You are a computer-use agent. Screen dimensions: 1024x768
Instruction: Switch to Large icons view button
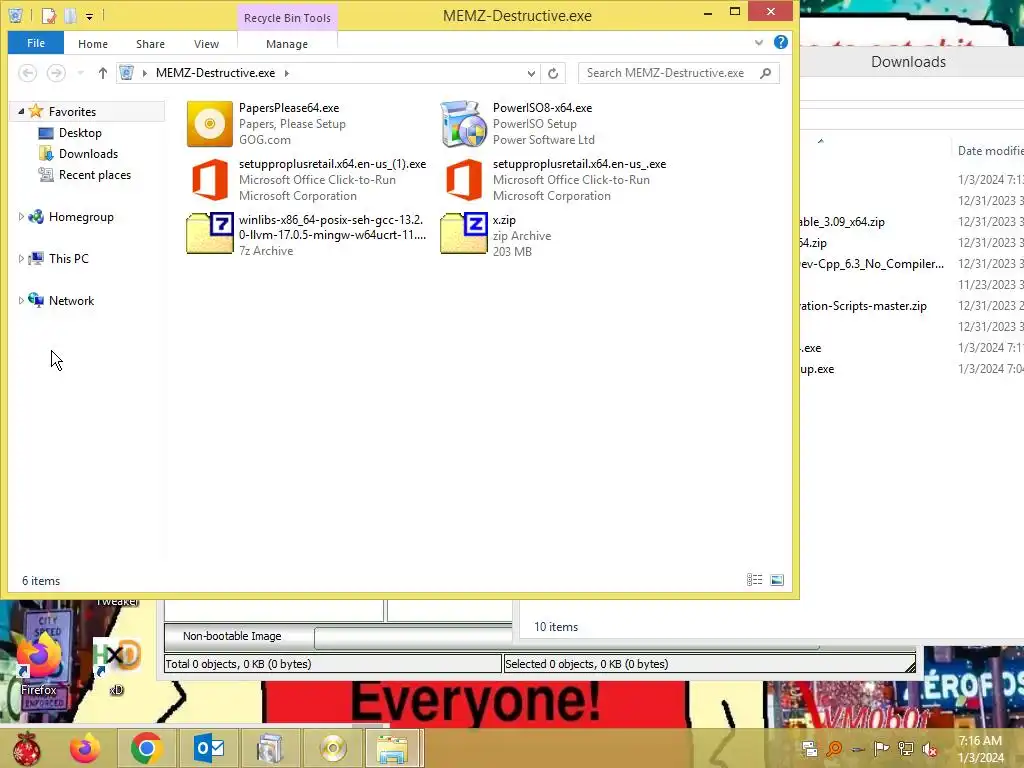[777, 580]
